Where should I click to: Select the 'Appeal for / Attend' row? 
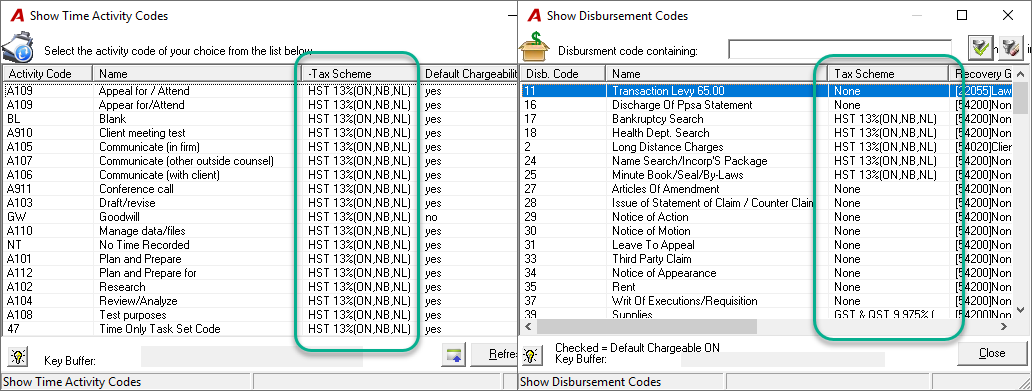[261, 91]
